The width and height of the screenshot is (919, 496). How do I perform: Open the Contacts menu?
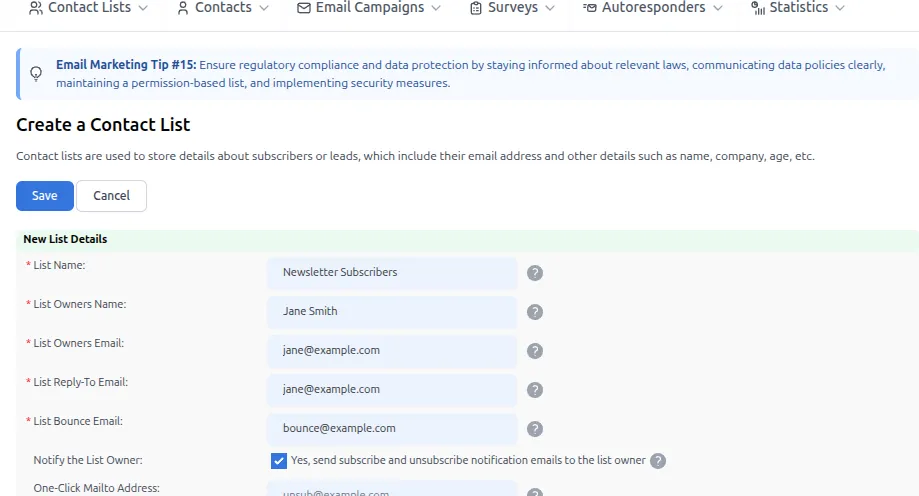point(223,8)
